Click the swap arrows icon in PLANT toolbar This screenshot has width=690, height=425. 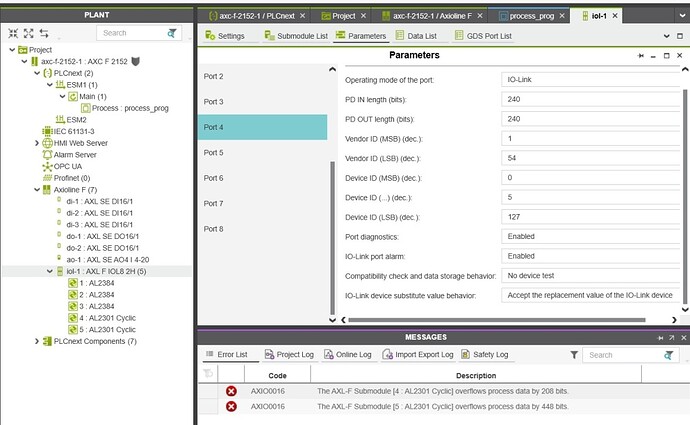[x=44, y=33]
